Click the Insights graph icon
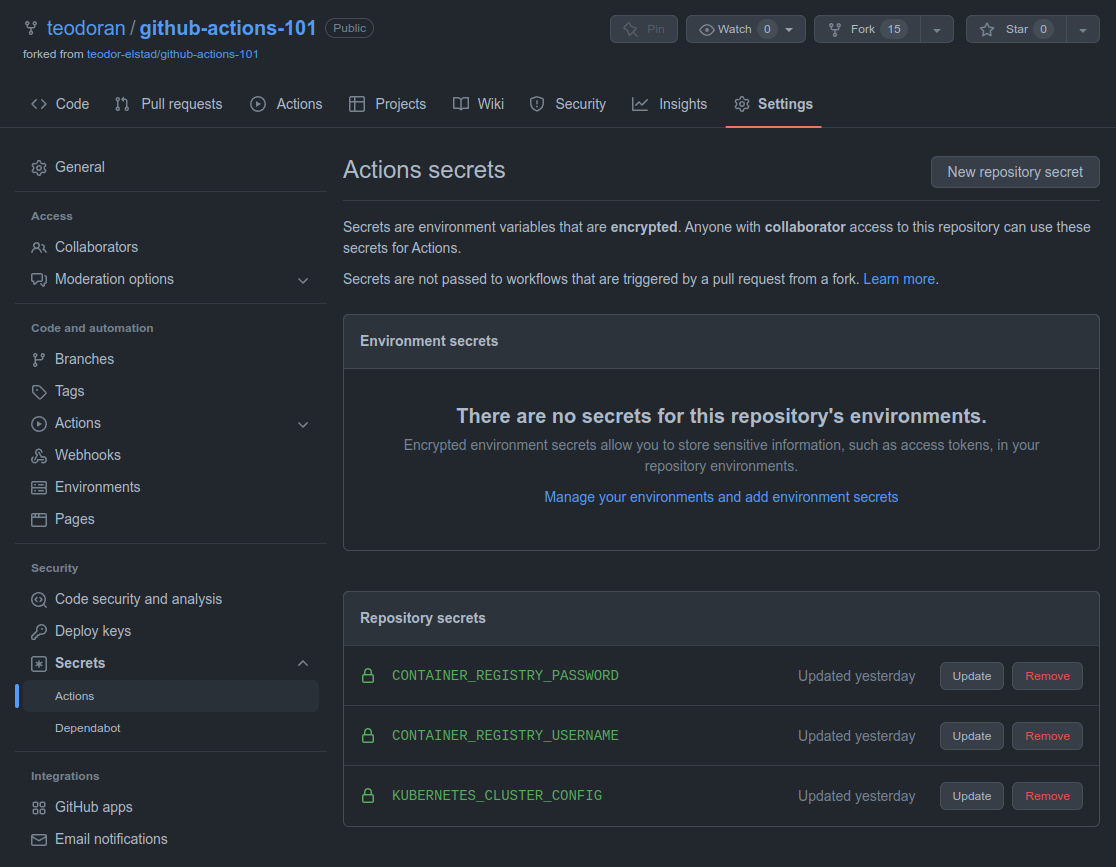The width and height of the screenshot is (1116, 867). point(640,104)
